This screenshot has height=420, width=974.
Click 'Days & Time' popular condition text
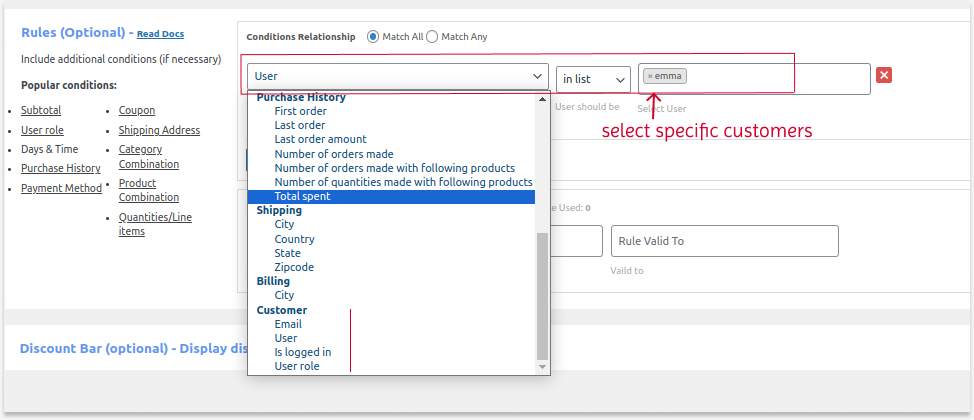pyautogui.click(x=50, y=150)
